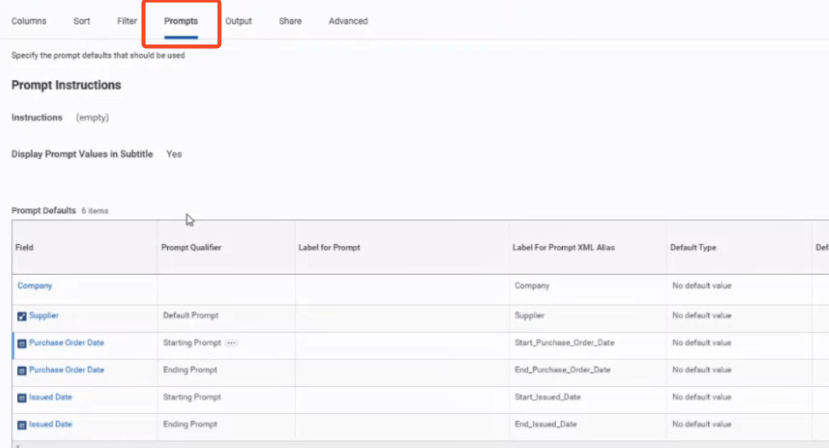Click the Instructions (empty) value

coord(93,117)
